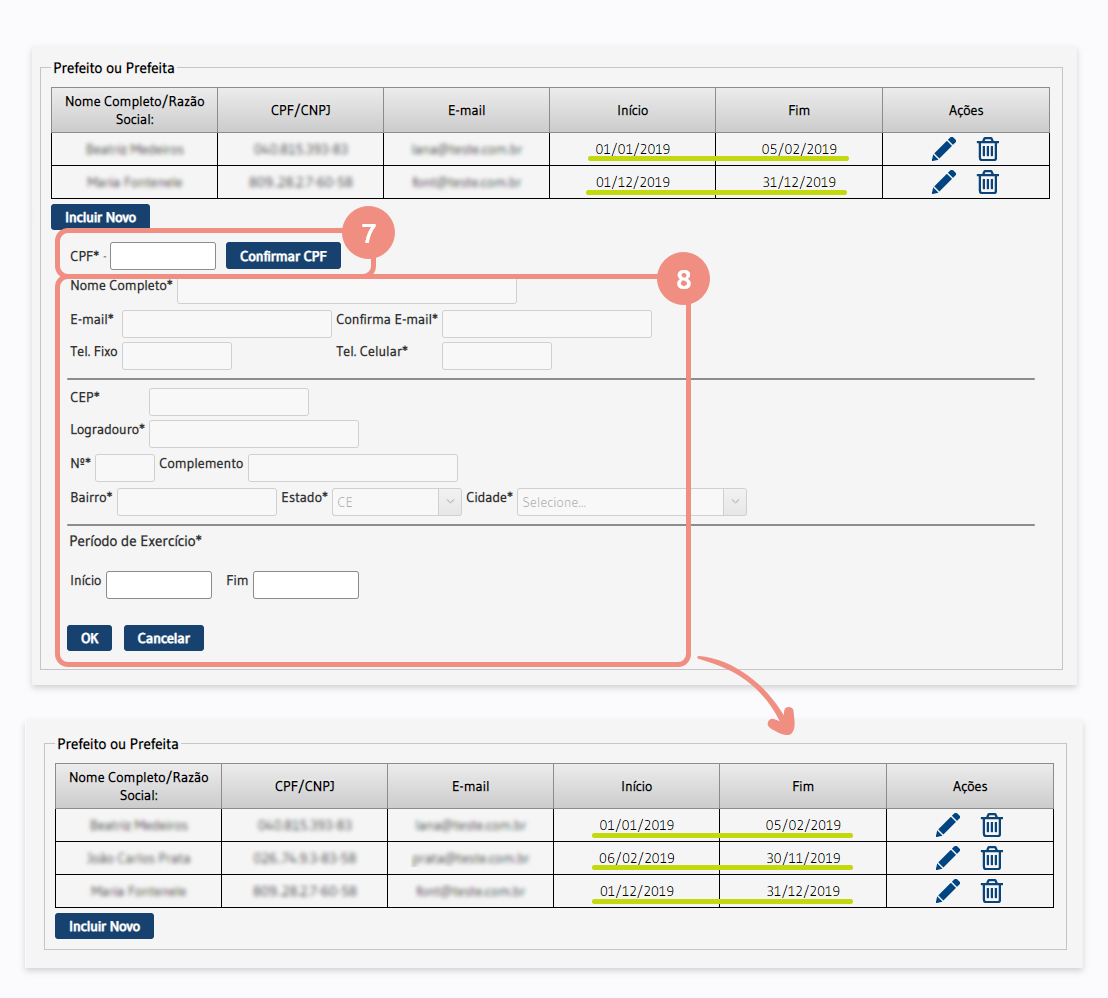Image resolution: width=1108 pixels, height=998 pixels.
Task: Delete the 01/01/2019 row in lower table
Action: pyautogui.click(x=991, y=826)
